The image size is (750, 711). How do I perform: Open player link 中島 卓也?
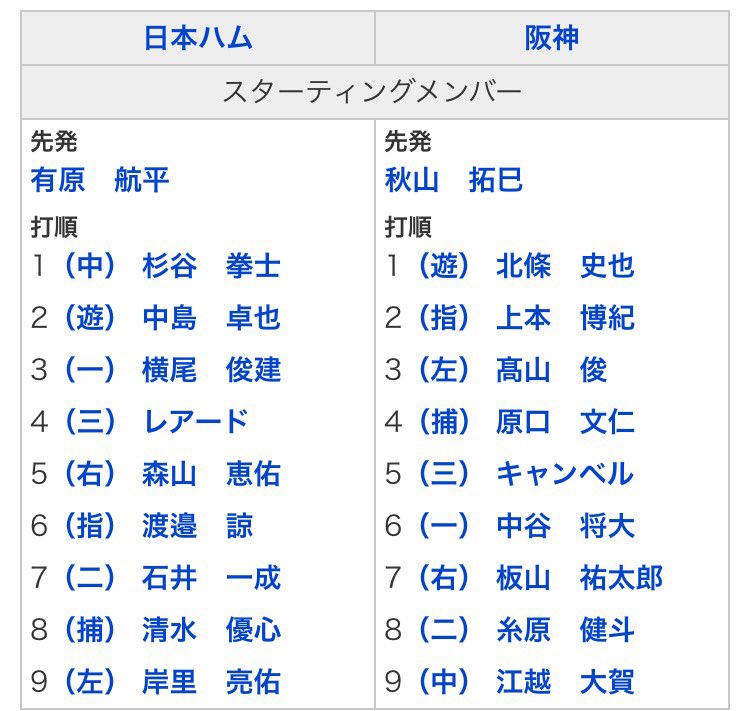point(211,319)
